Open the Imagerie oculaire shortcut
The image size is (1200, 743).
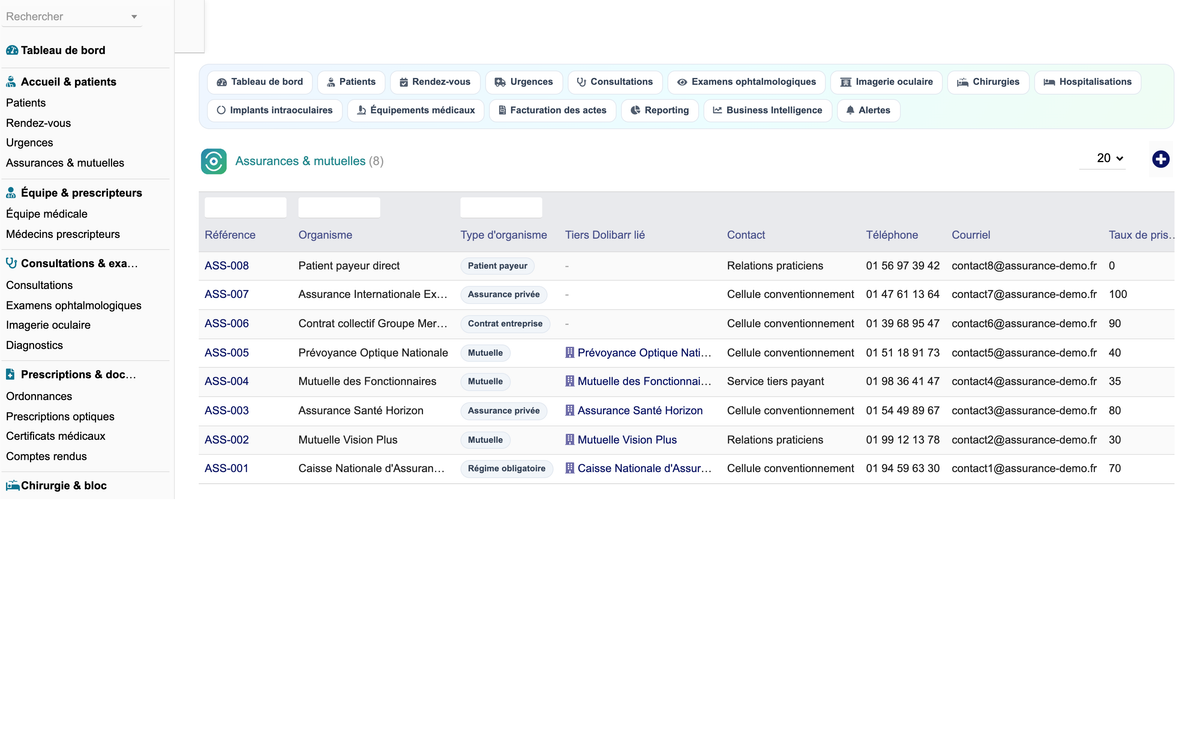pyautogui.click(x=887, y=82)
